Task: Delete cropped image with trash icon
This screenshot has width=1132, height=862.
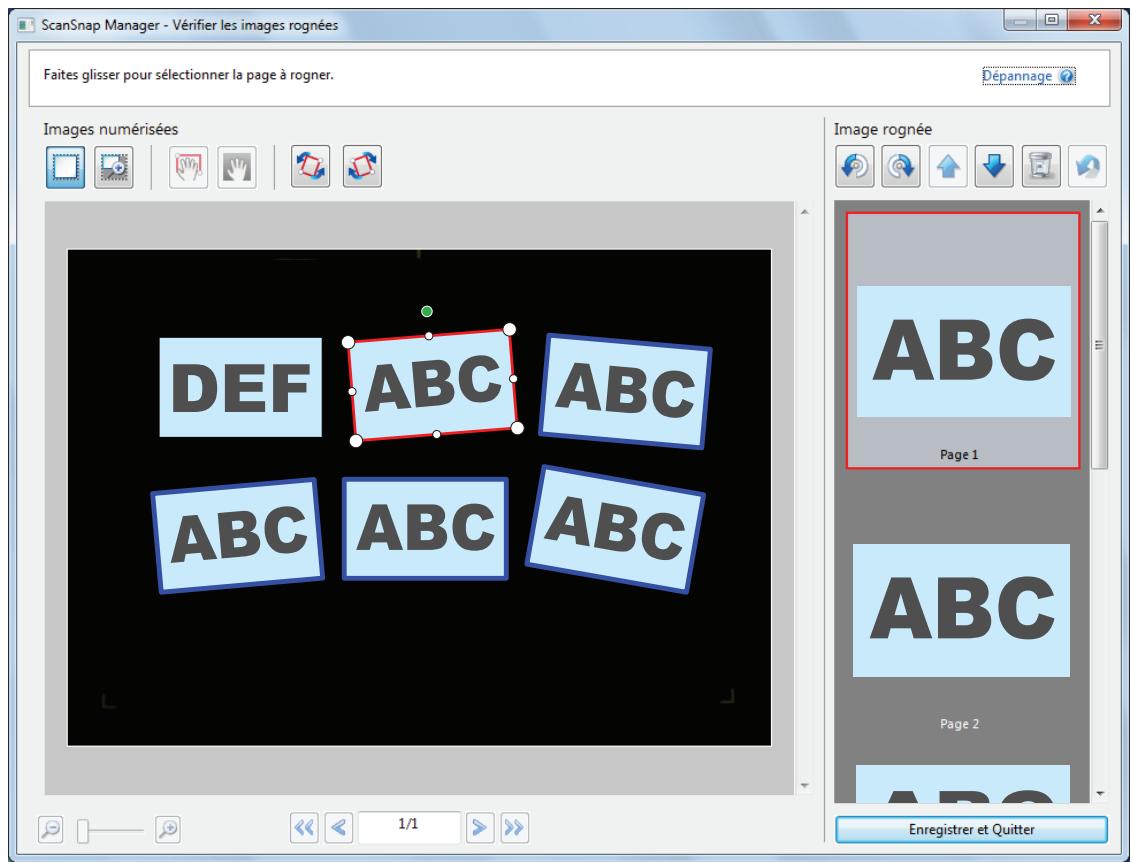Action: pos(1041,167)
